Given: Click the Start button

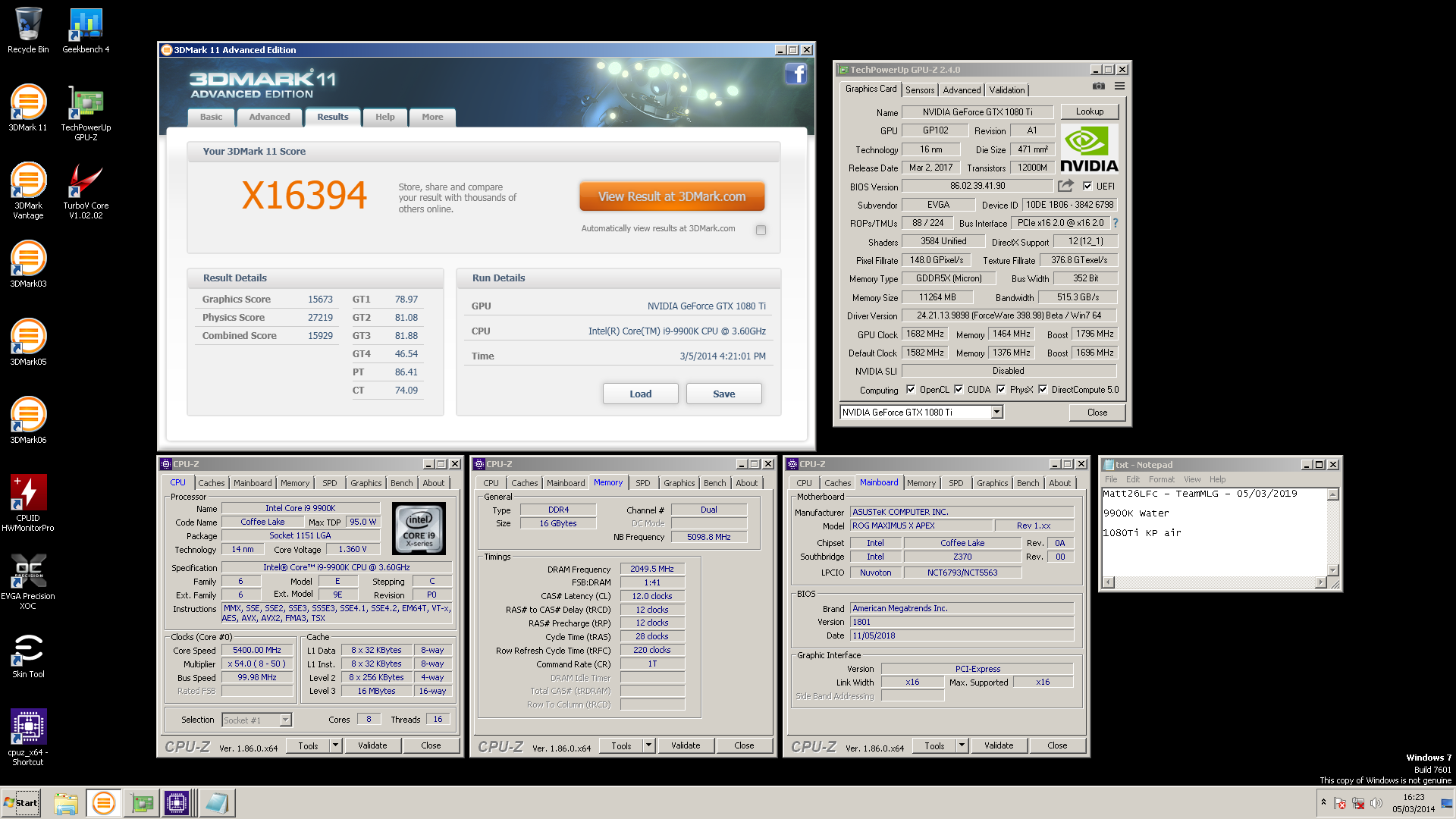Looking at the screenshot, I should pos(21,803).
